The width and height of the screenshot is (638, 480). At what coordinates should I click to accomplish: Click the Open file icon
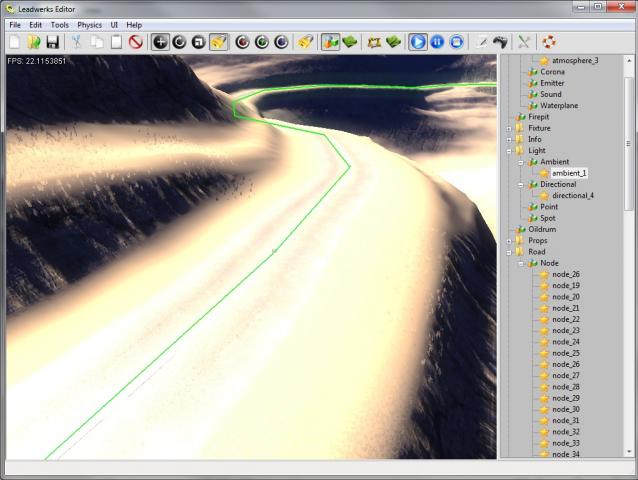coord(34,42)
